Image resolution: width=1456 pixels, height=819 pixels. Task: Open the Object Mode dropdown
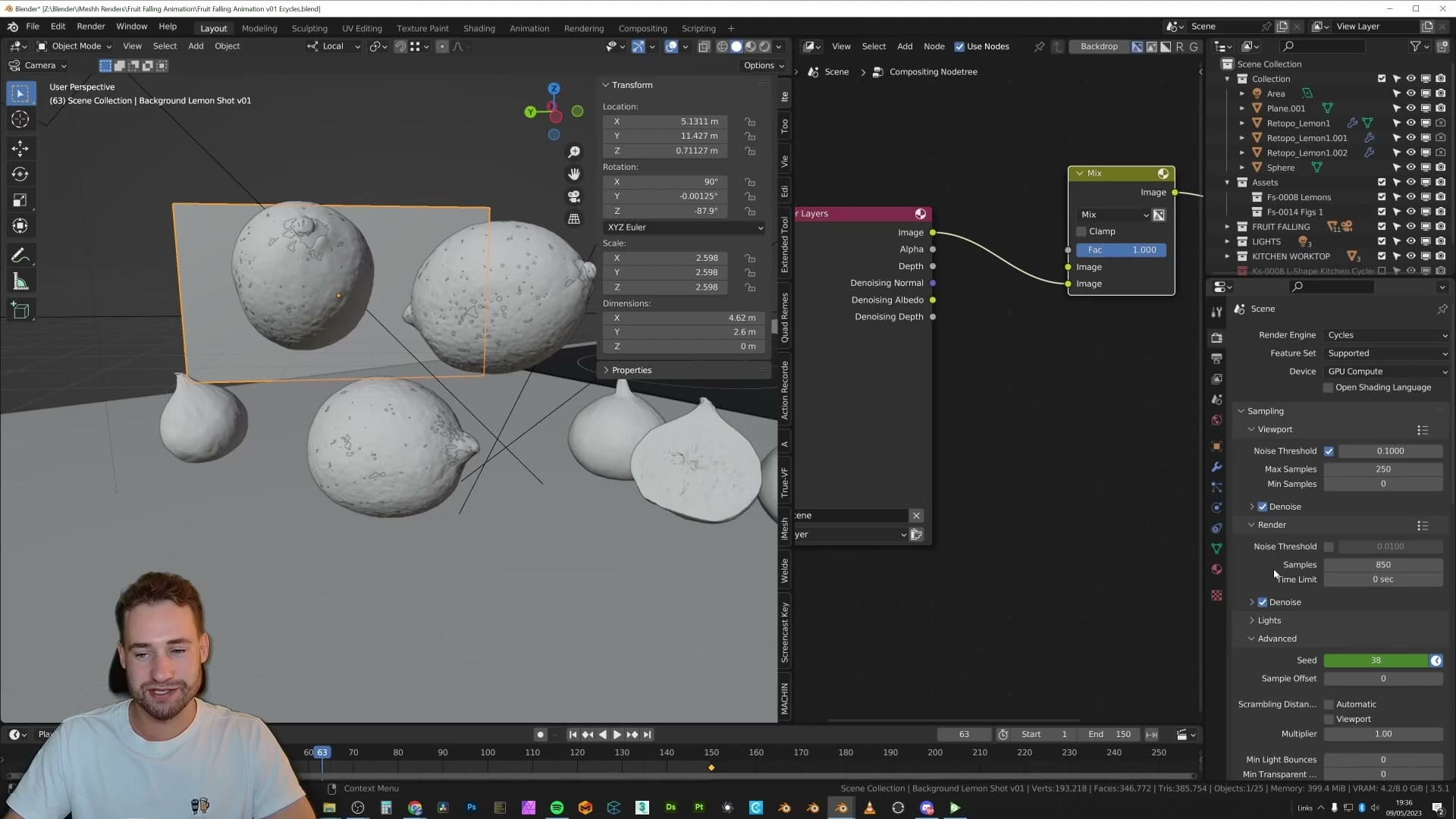pyautogui.click(x=74, y=46)
